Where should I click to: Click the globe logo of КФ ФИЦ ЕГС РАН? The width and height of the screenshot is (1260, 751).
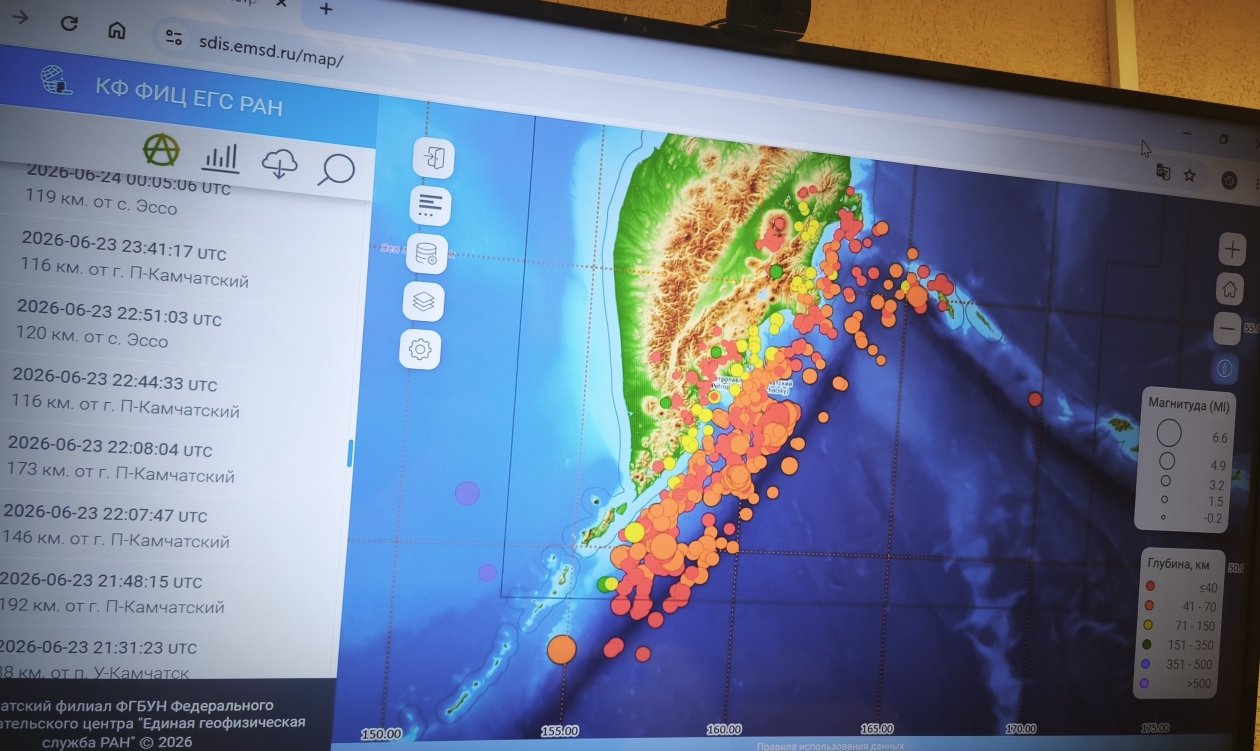point(56,80)
